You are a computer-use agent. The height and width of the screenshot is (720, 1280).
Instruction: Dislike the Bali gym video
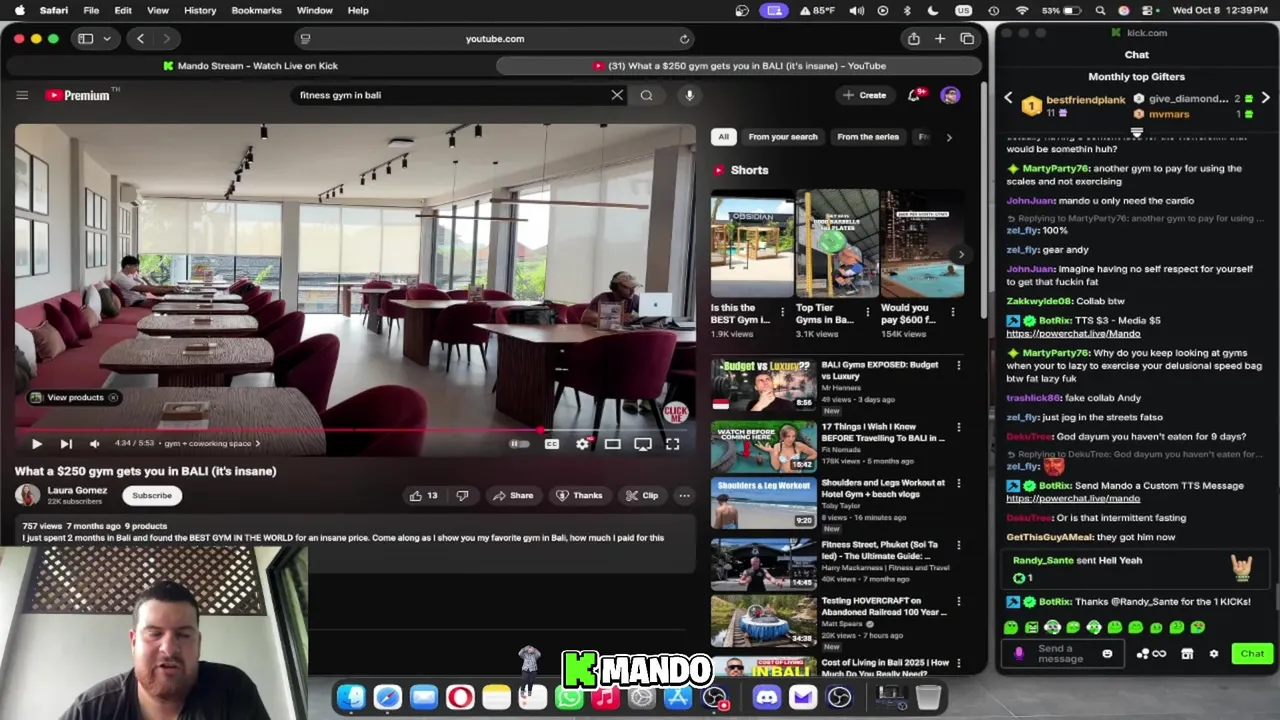(x=462, y=495)
